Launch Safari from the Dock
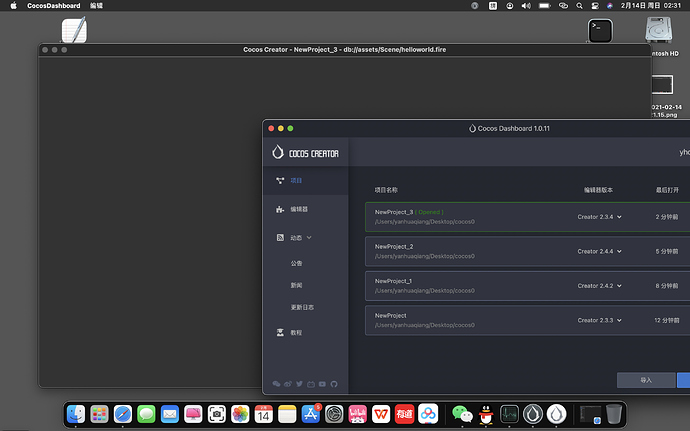690x431 pixels. click(123, 414)
